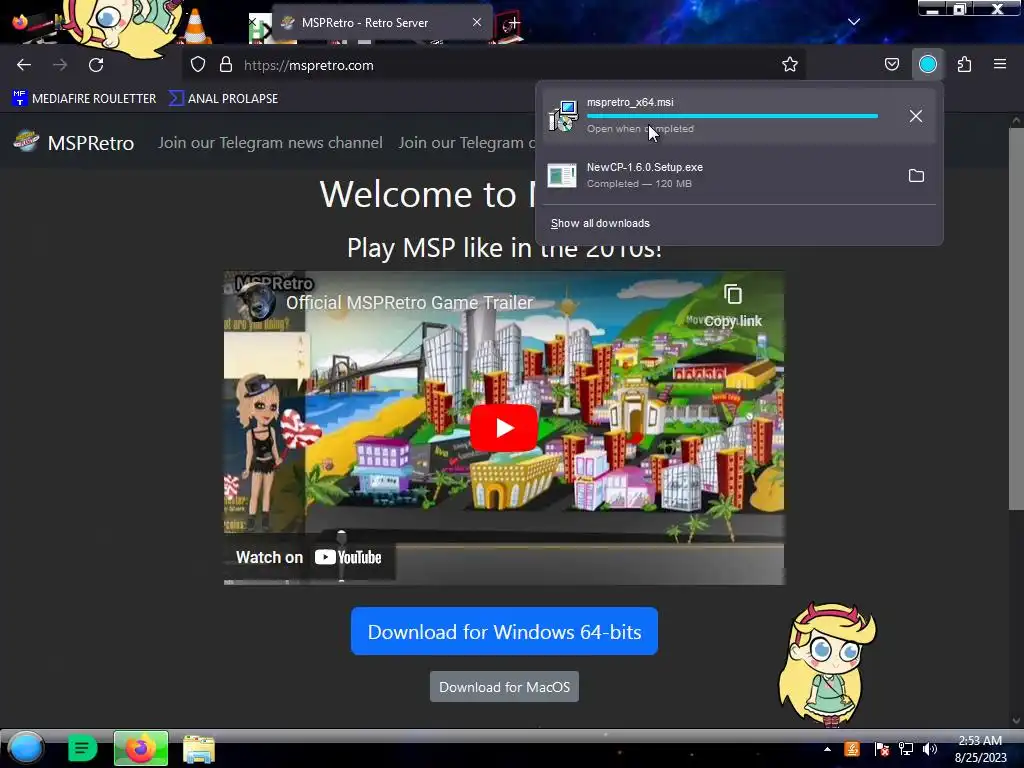1024x768 pixels.
Task: Click Download for MacOS
Action: [x=504, y=687]
